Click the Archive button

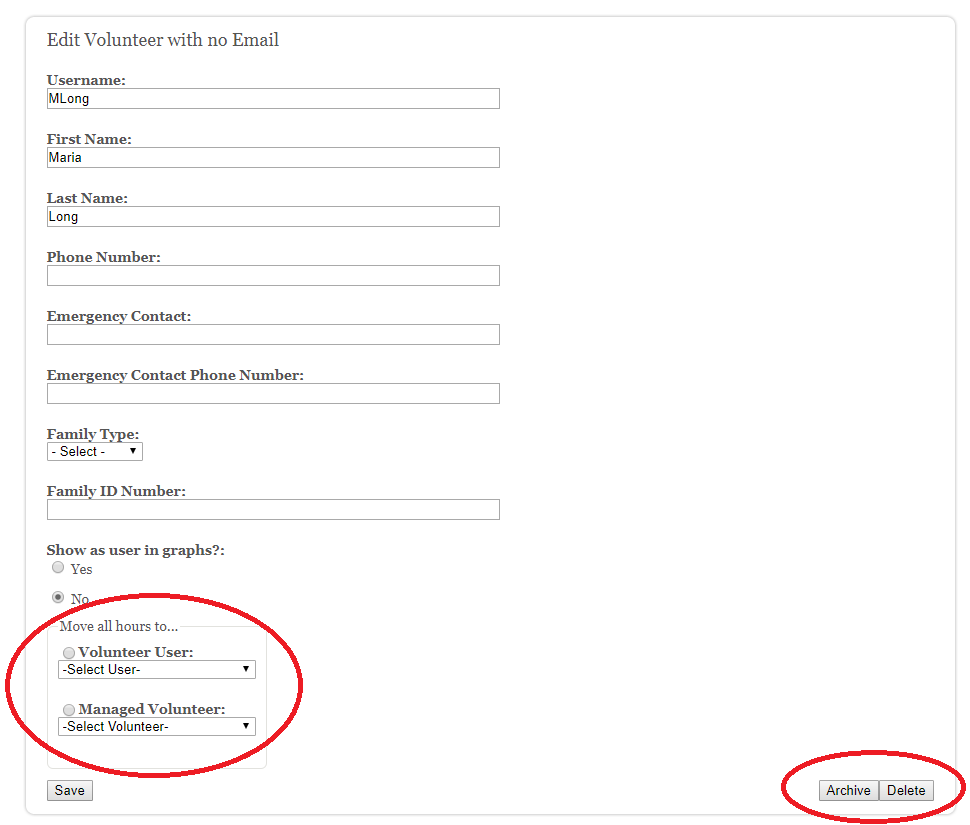coord(848,791)
